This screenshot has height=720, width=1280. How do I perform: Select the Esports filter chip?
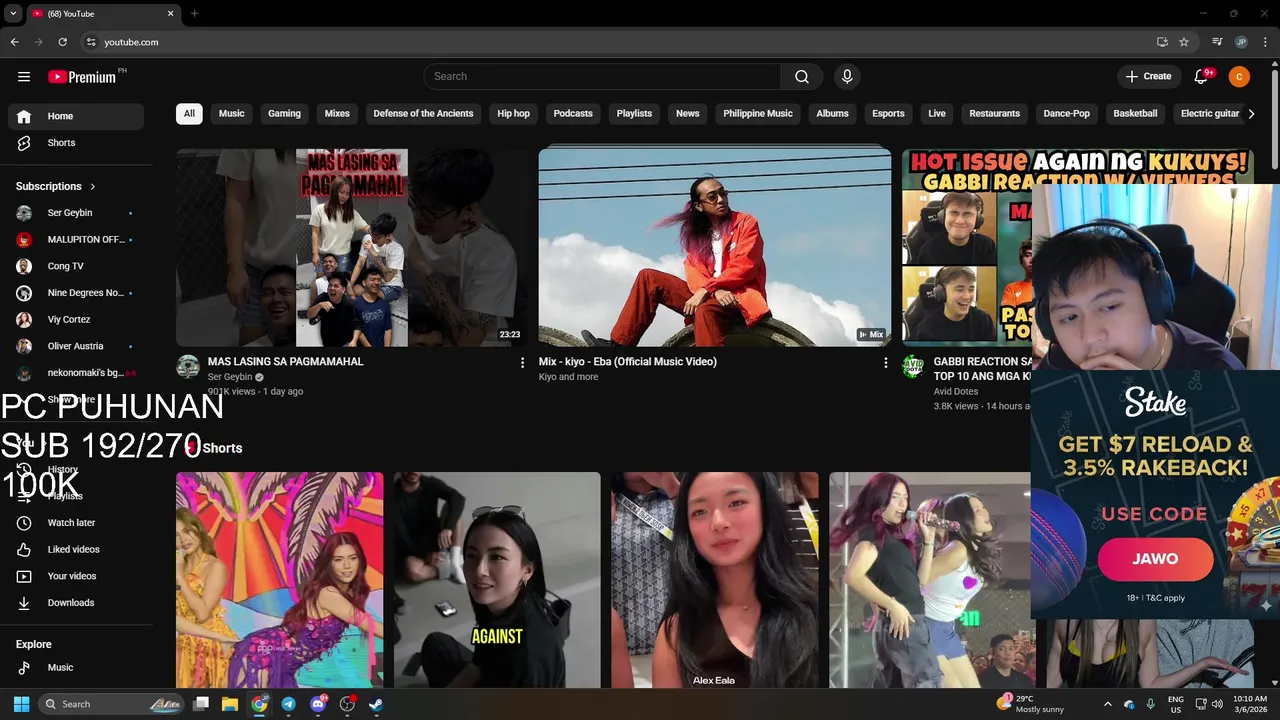point(888,114)
